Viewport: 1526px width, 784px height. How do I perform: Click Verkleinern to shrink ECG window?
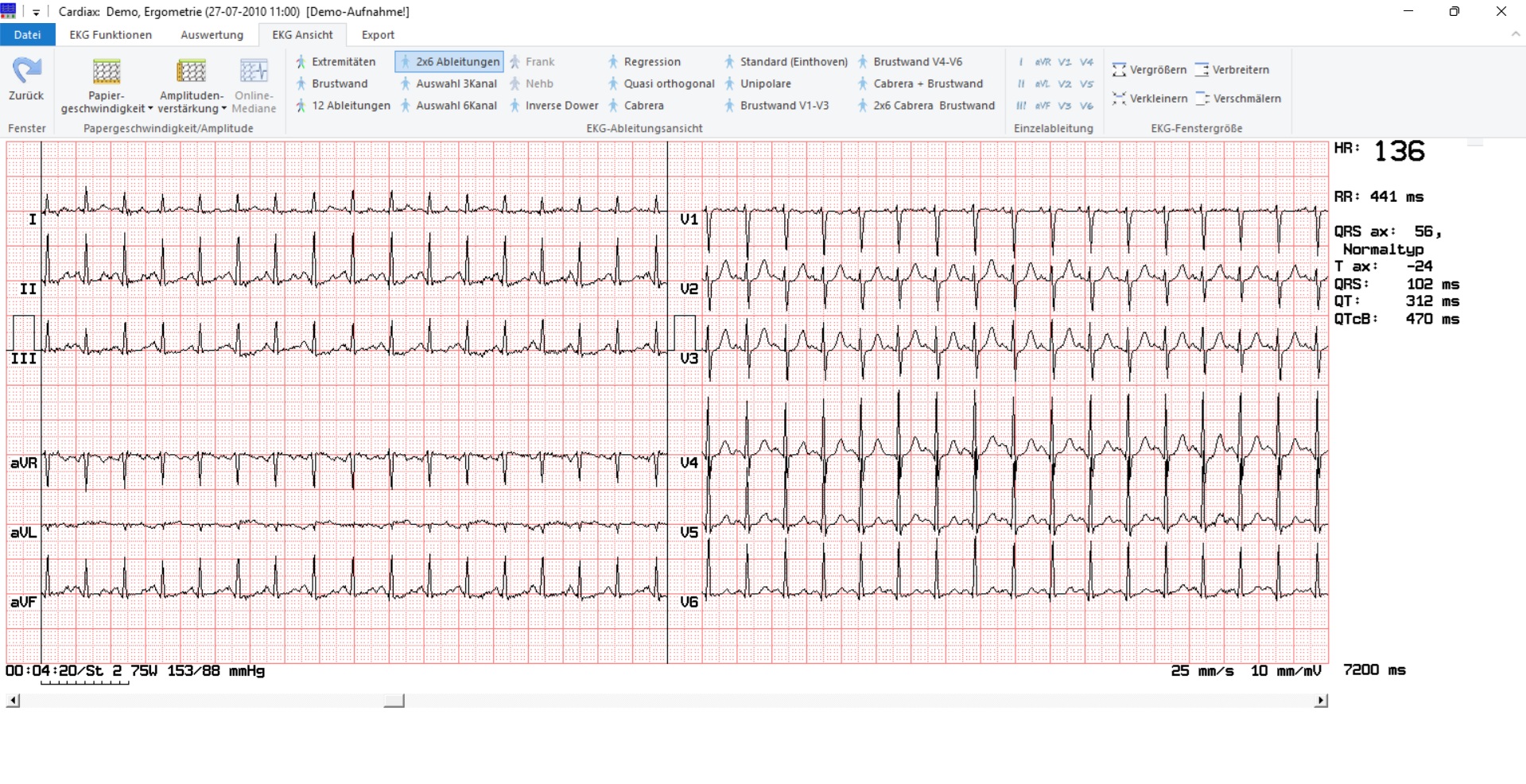click(1149, 99)
